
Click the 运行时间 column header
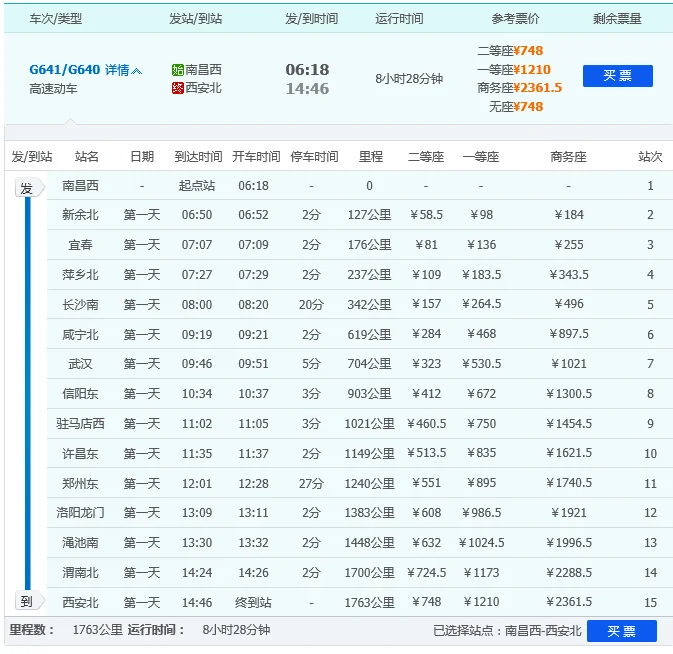pyautogui.click(x=399, y=18)
